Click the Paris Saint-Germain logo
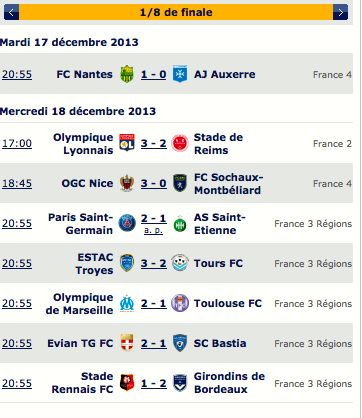362x418 pixels. (127, 223)
